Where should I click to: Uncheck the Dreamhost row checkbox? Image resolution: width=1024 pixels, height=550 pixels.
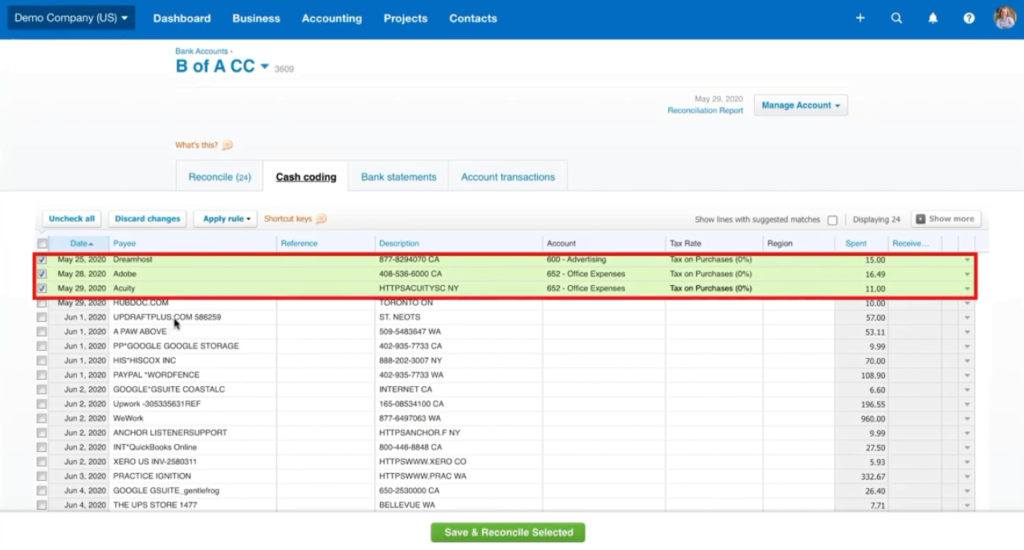(x=42, y=260)
